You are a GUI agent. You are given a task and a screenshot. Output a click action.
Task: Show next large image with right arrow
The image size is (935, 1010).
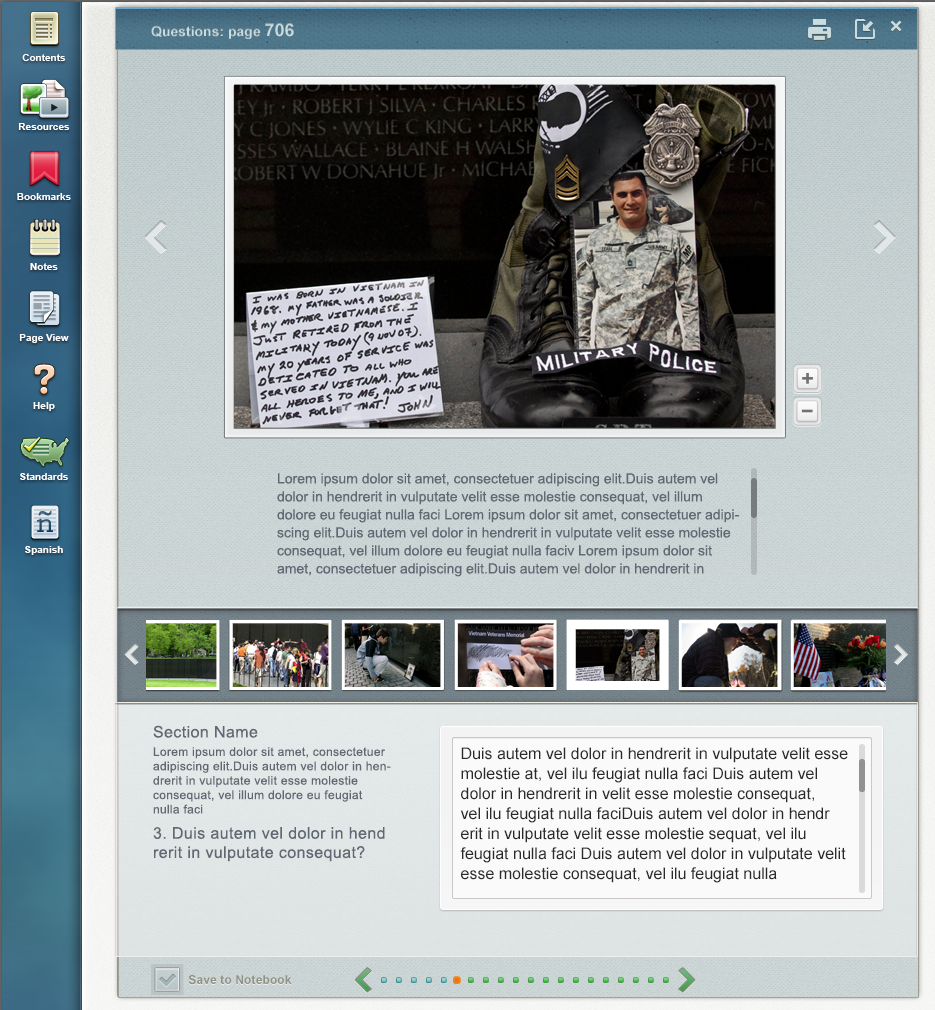point(884,237)
